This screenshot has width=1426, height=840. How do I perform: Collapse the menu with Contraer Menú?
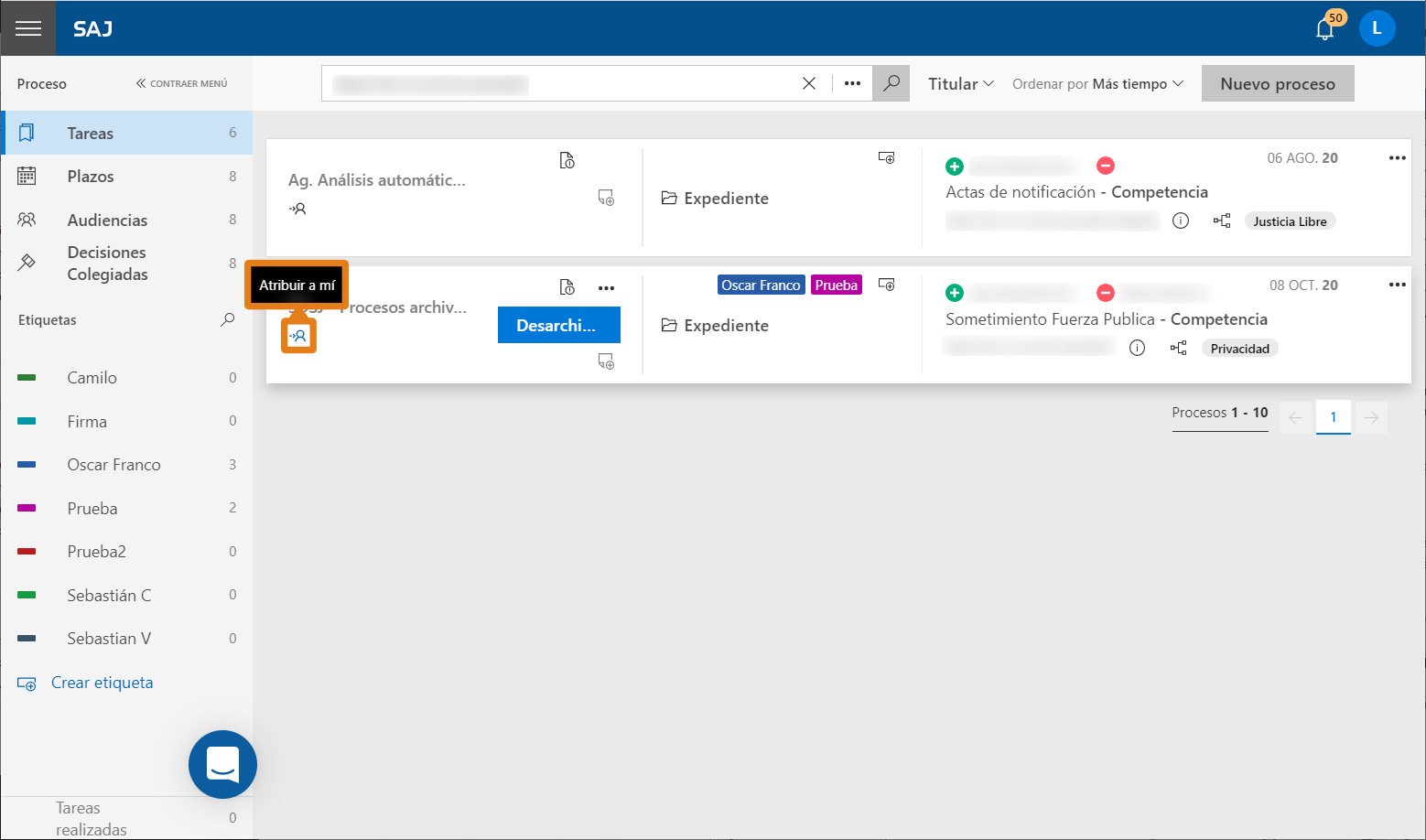(x=181, y=83)
